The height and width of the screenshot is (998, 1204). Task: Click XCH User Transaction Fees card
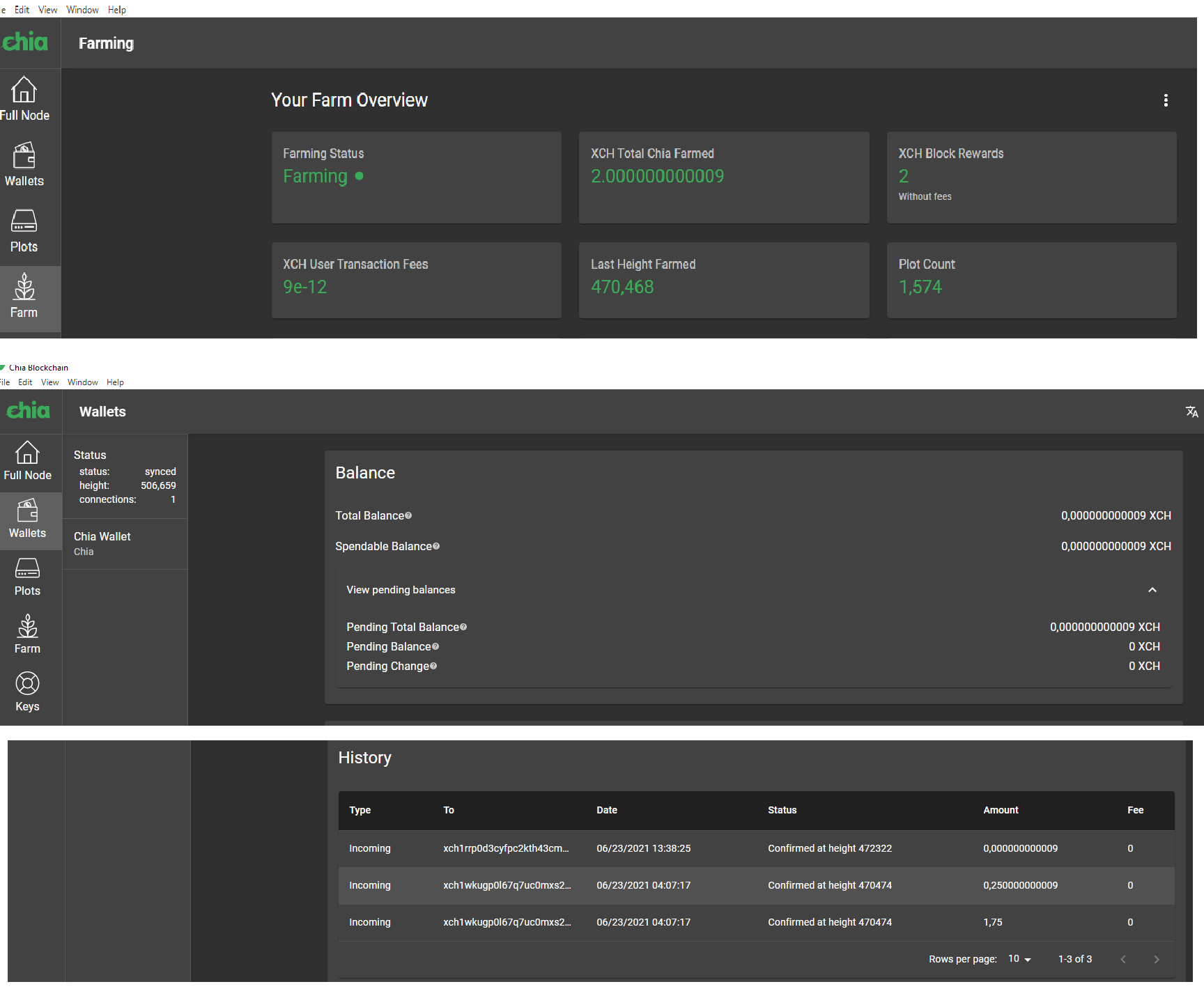coord(417,281)
